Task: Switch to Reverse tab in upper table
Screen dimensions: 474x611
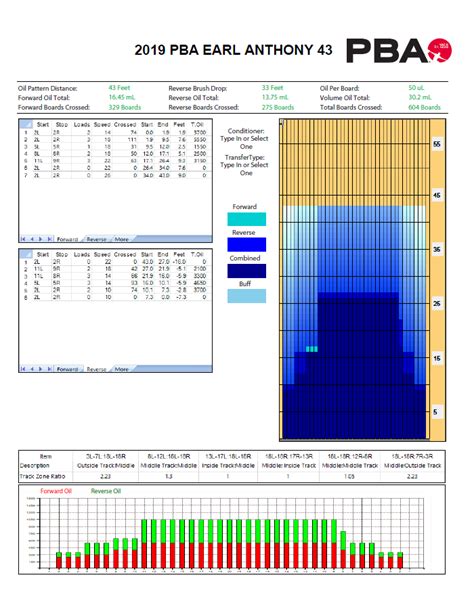Action: tap(96, 239)
